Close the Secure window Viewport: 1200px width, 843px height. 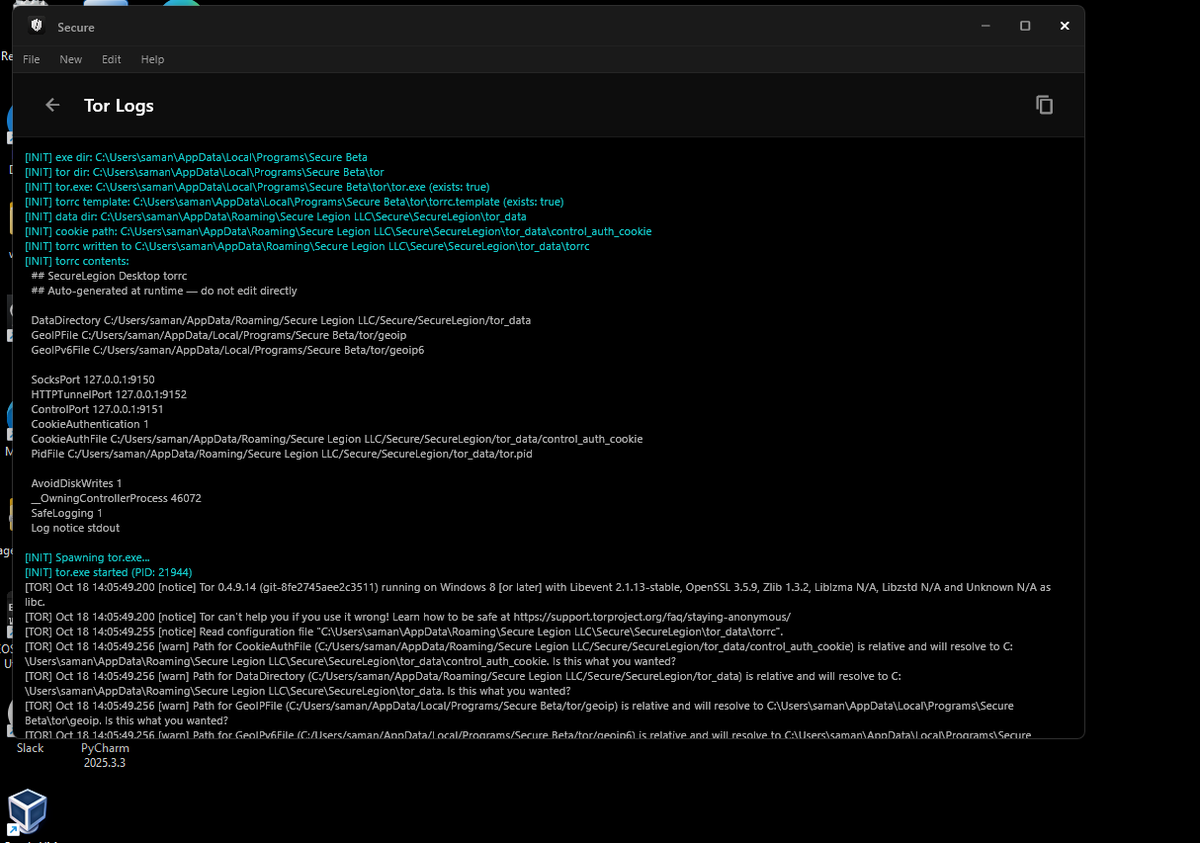pos(1064,26)
